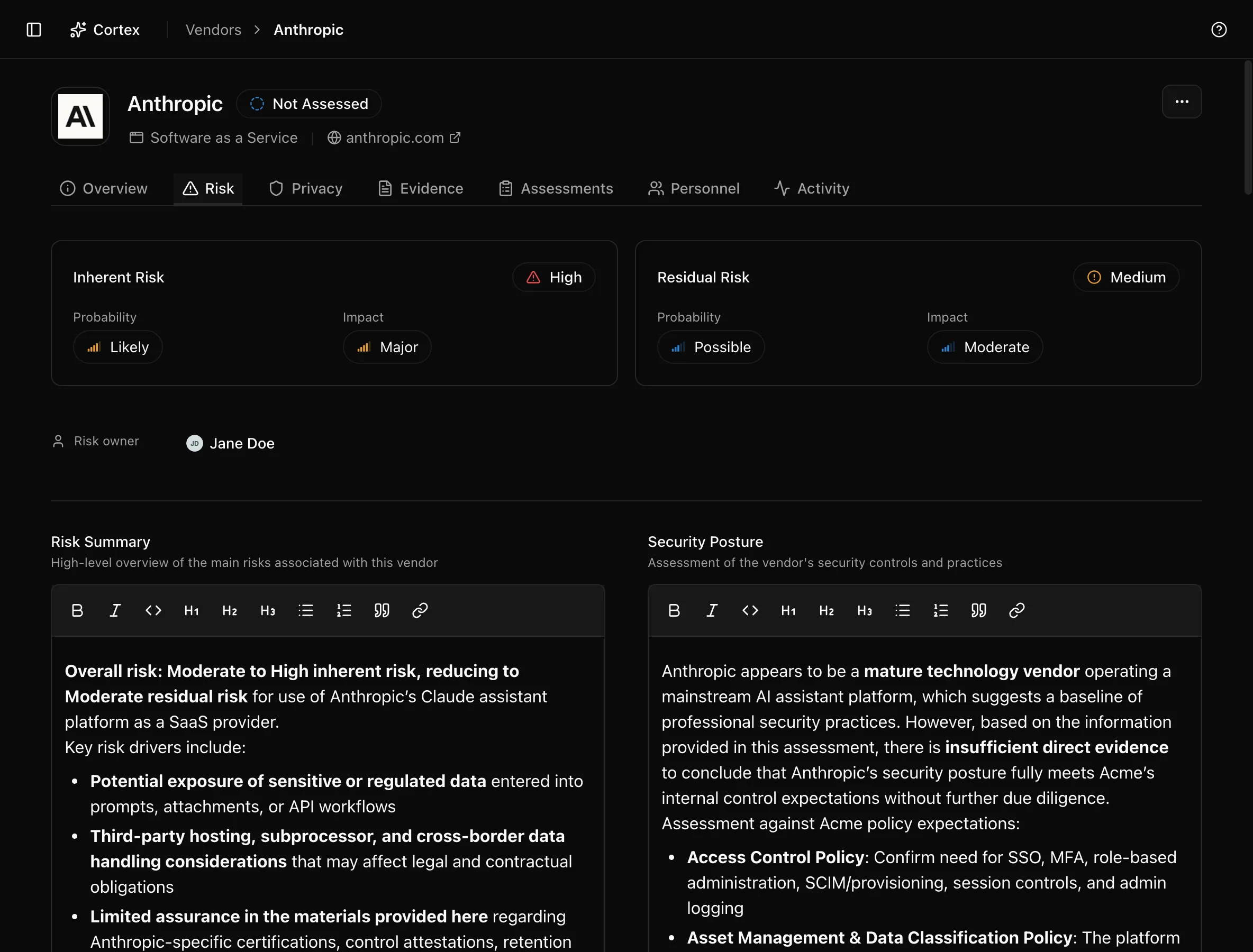Toggle bold in Risk Summary editor

tap(77, 610)
